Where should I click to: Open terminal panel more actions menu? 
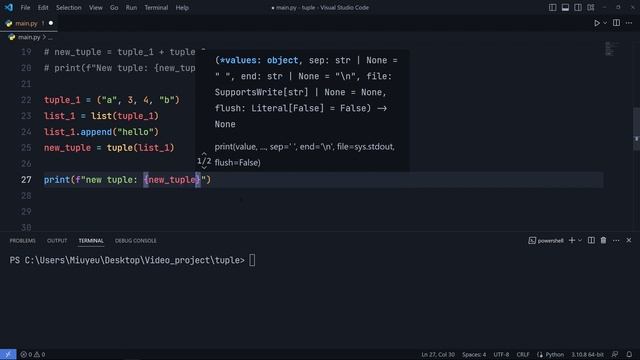click(616, 240)
